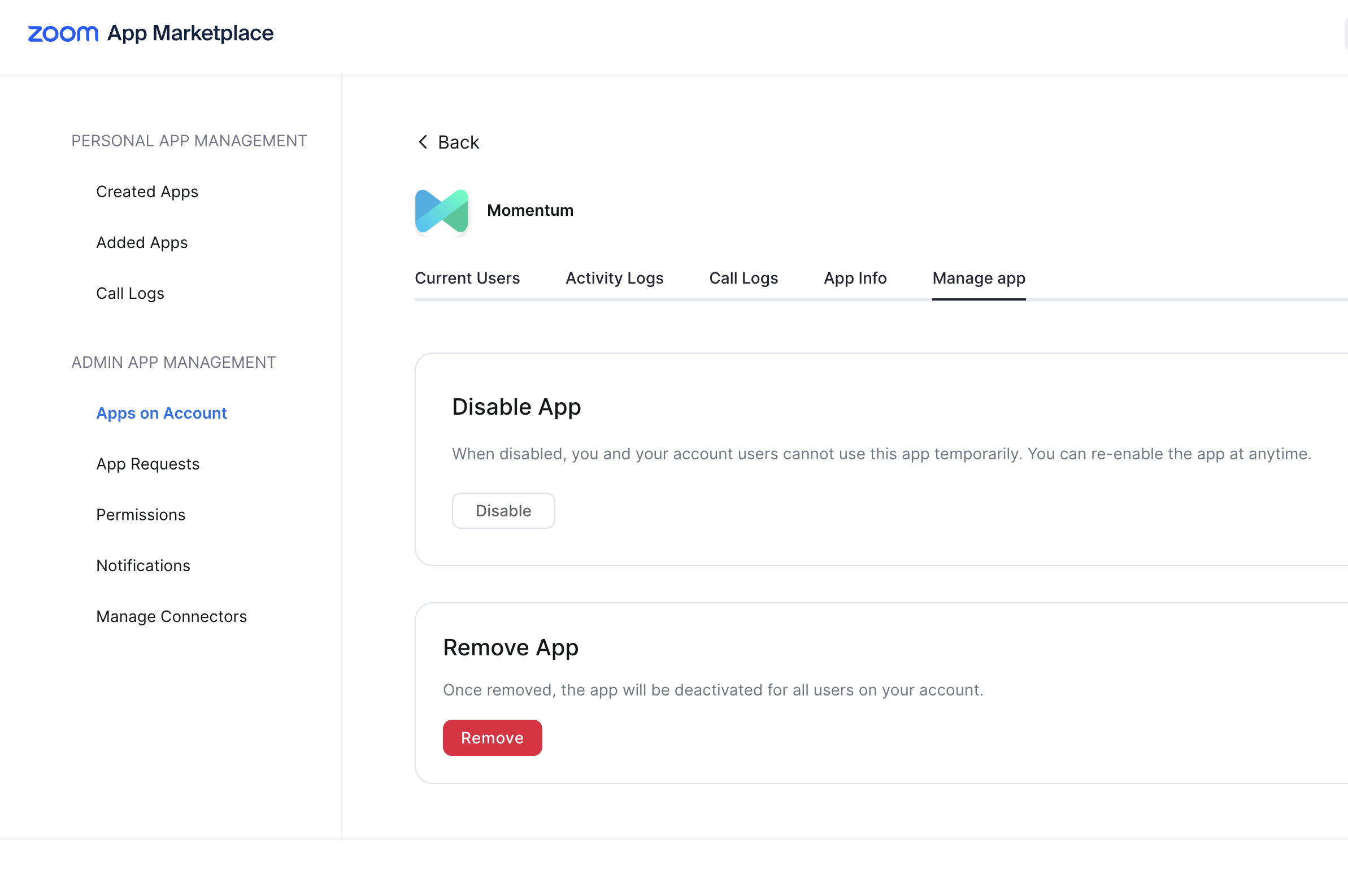Click the Momentum app name heading
The width and height of the screenshot is (1348, 896).
[530, 210]
